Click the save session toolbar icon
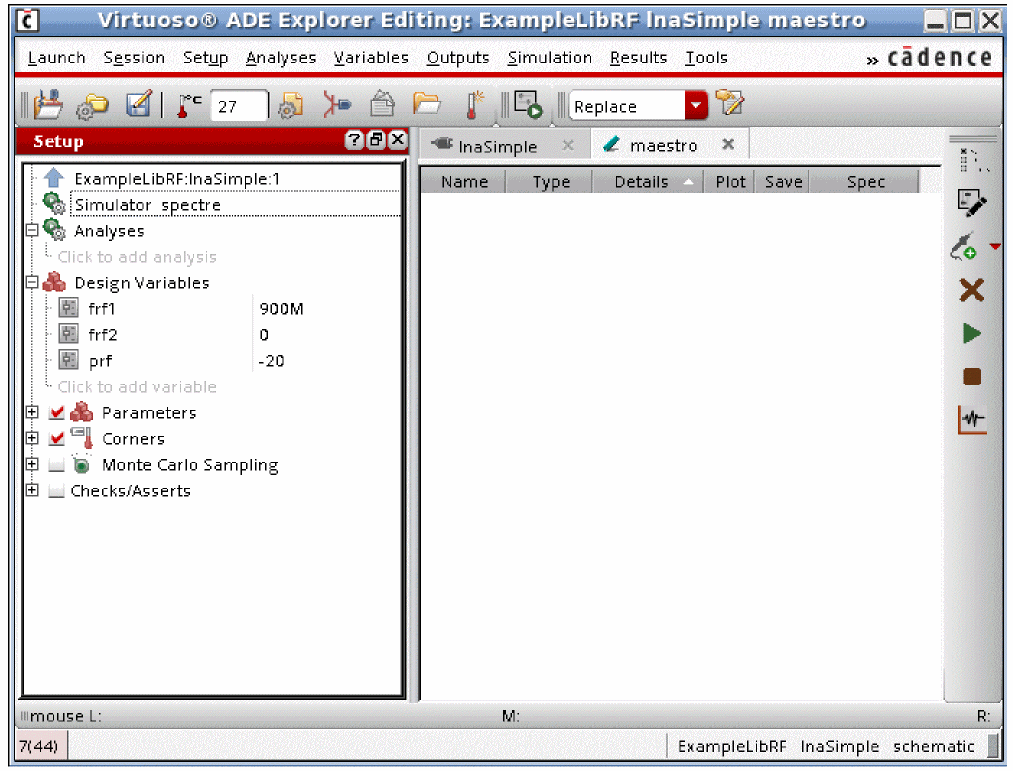The height and width of the screenshot is (771, 1013). point(47,105)
